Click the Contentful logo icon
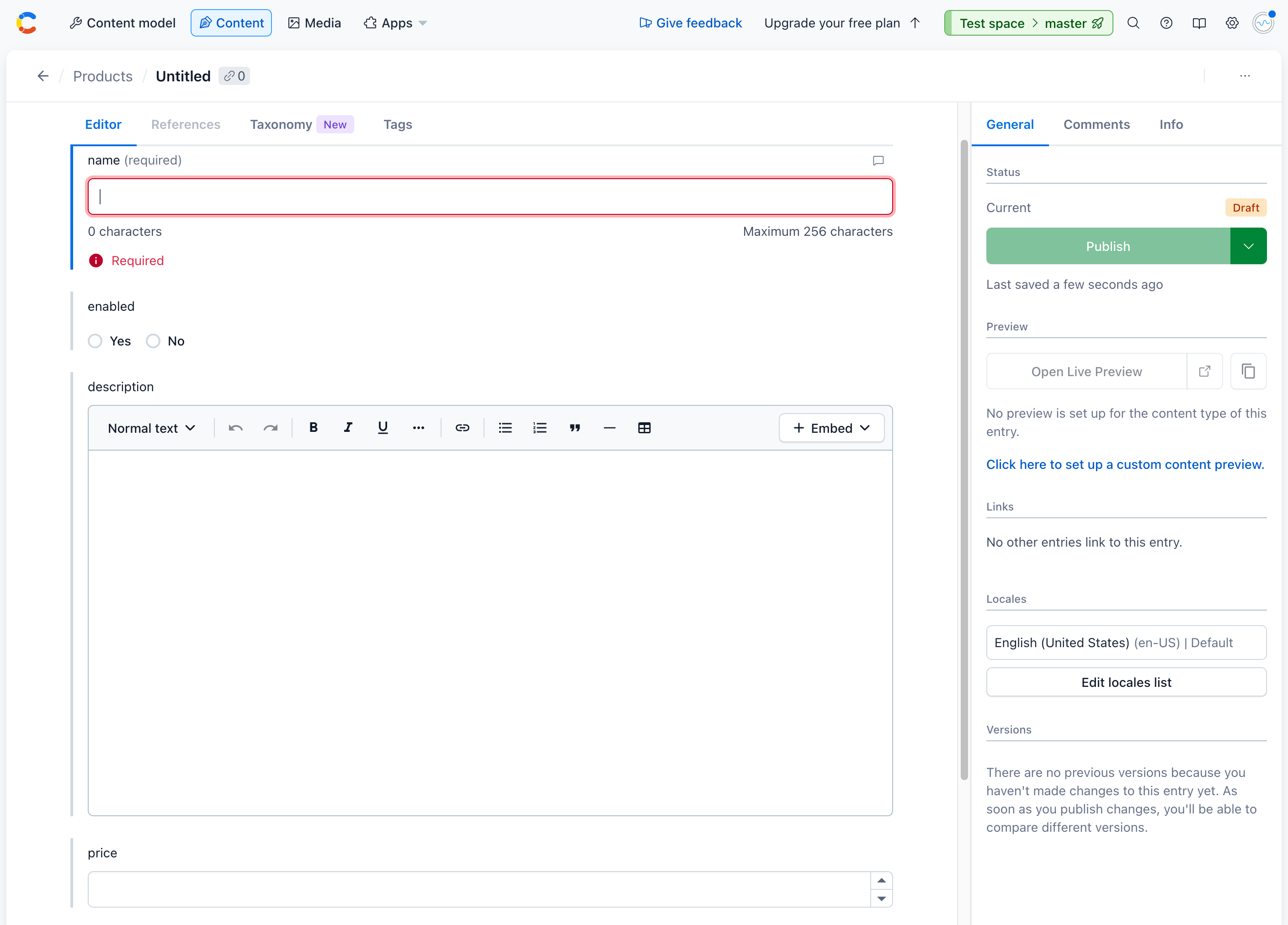Screen dimensions: 1288x925 tap(27, 23)
